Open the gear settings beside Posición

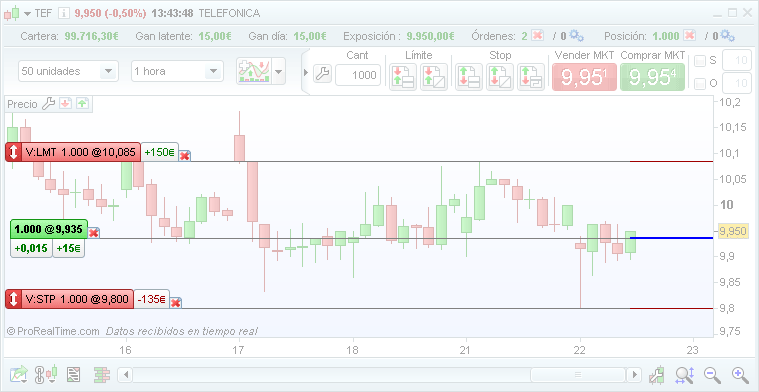728,35
